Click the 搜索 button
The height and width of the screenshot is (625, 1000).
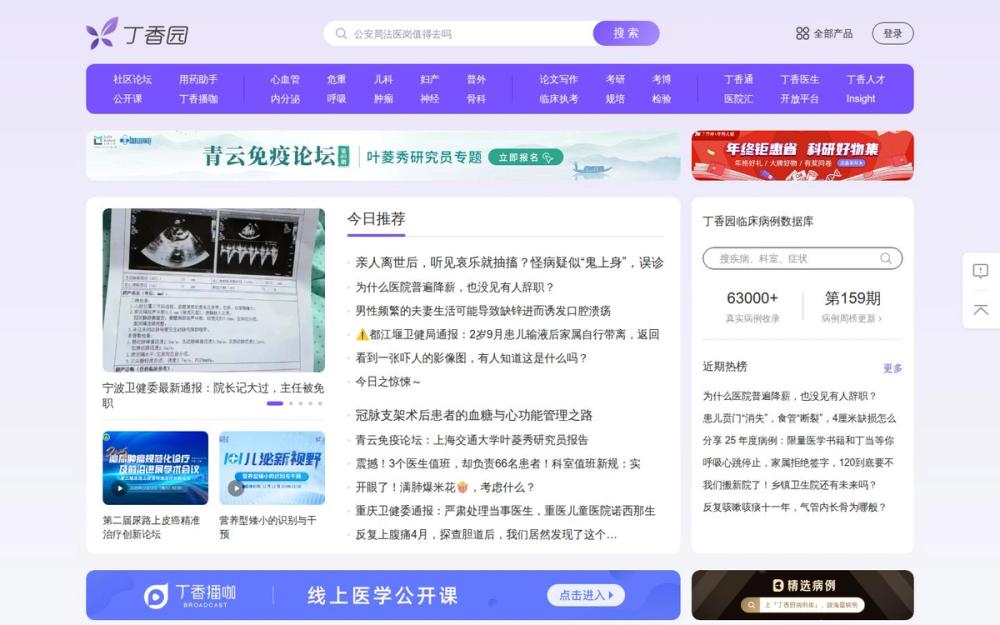[626, 33]
